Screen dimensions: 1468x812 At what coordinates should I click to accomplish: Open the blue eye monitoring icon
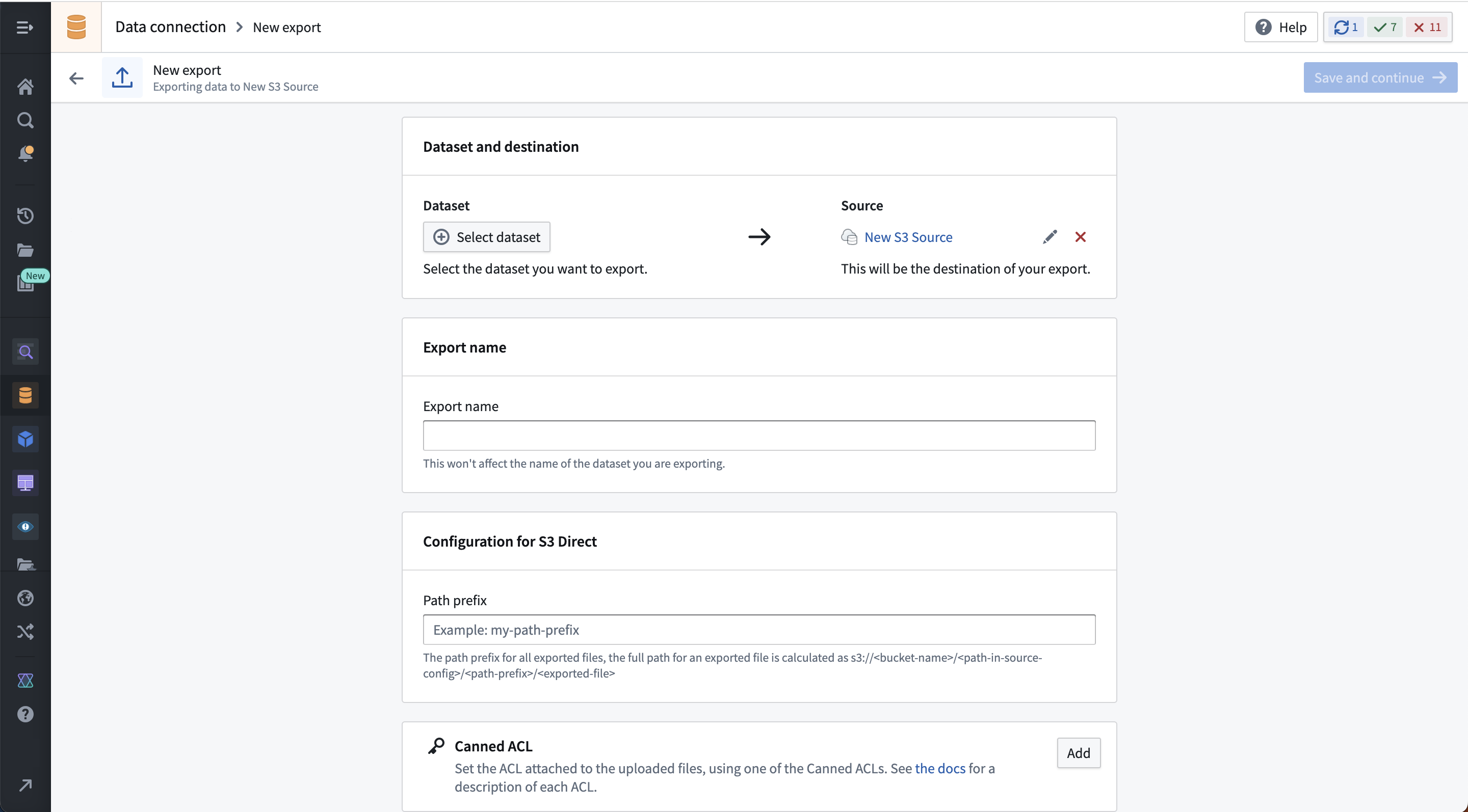tap(25, 527)
